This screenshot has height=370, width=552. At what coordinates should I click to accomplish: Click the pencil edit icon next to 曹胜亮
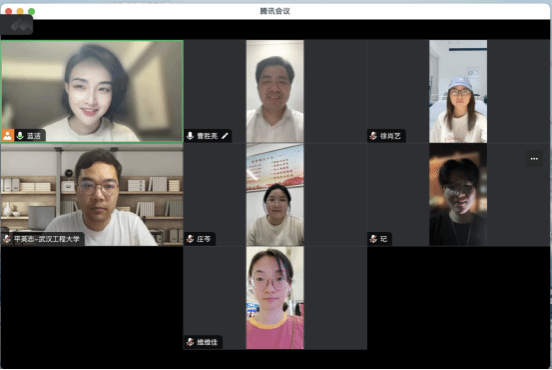click(225, 136)
